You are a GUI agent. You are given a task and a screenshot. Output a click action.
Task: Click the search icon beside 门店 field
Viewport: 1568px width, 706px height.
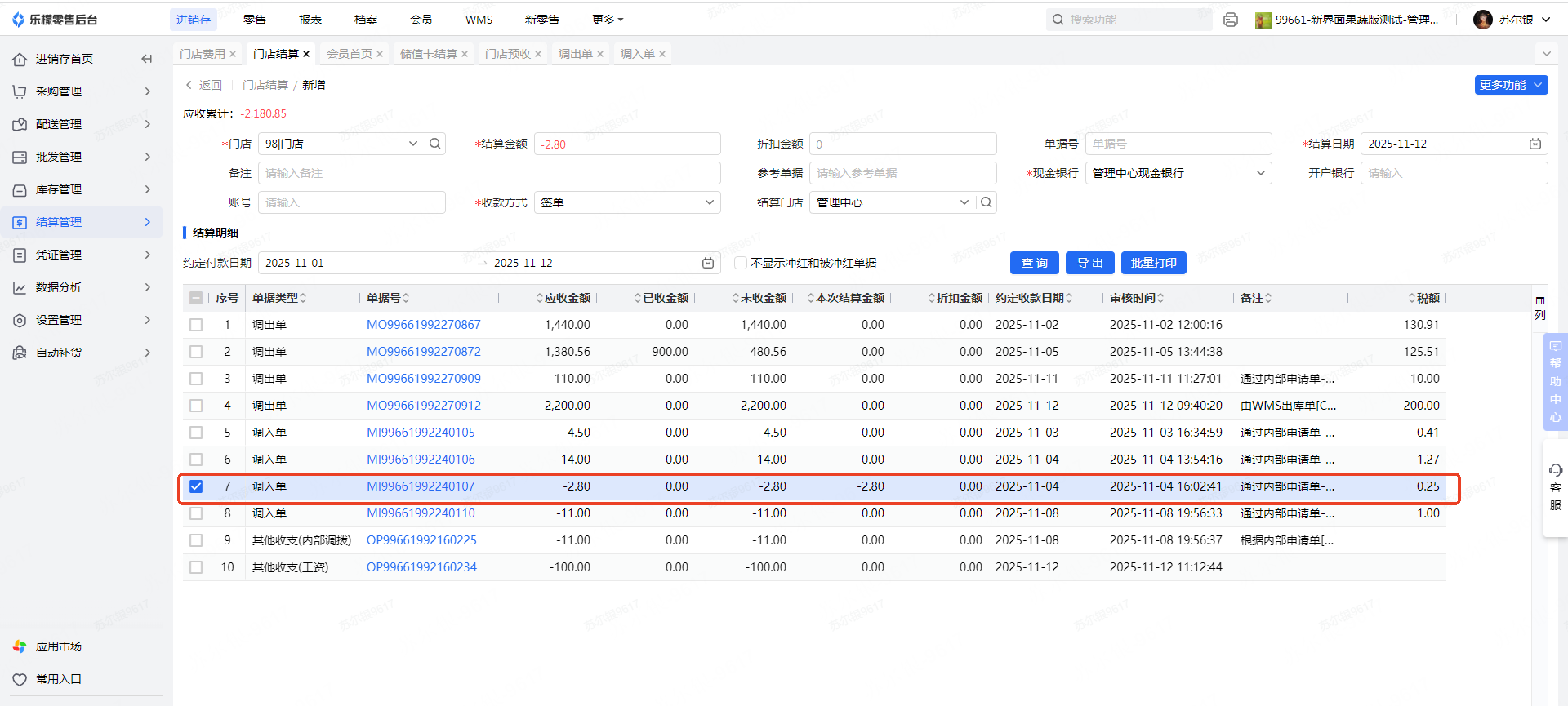tap(435, 144)
